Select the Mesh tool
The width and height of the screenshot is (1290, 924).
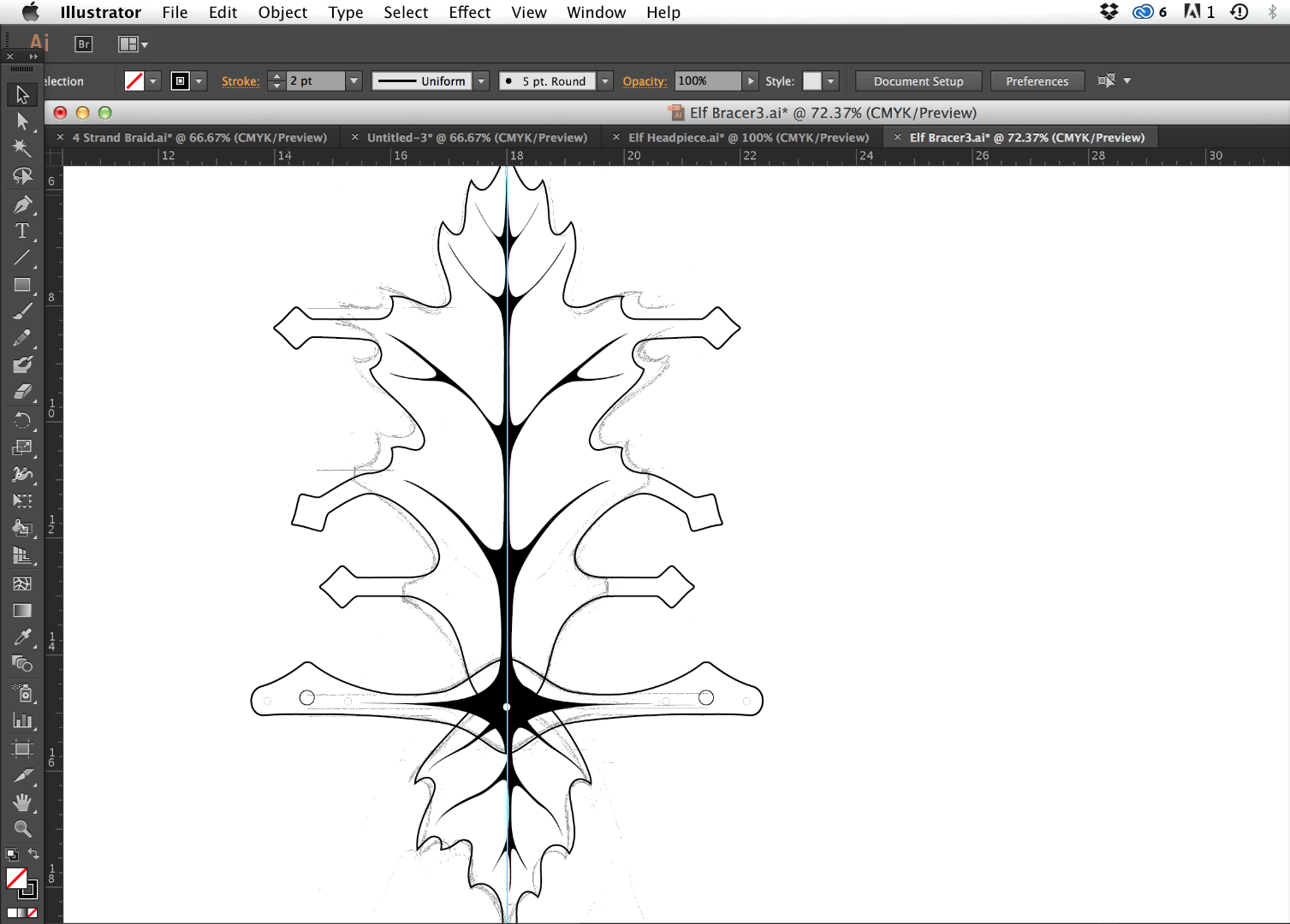pyautogui.click(x=22, y=583)
